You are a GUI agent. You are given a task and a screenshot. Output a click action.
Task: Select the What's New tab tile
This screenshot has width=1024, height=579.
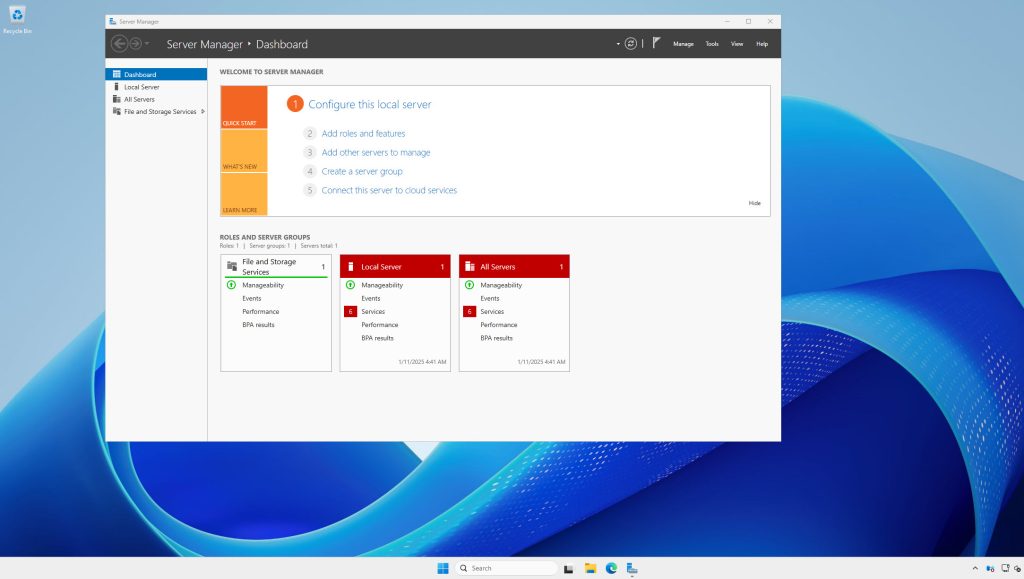coord(244,151)
